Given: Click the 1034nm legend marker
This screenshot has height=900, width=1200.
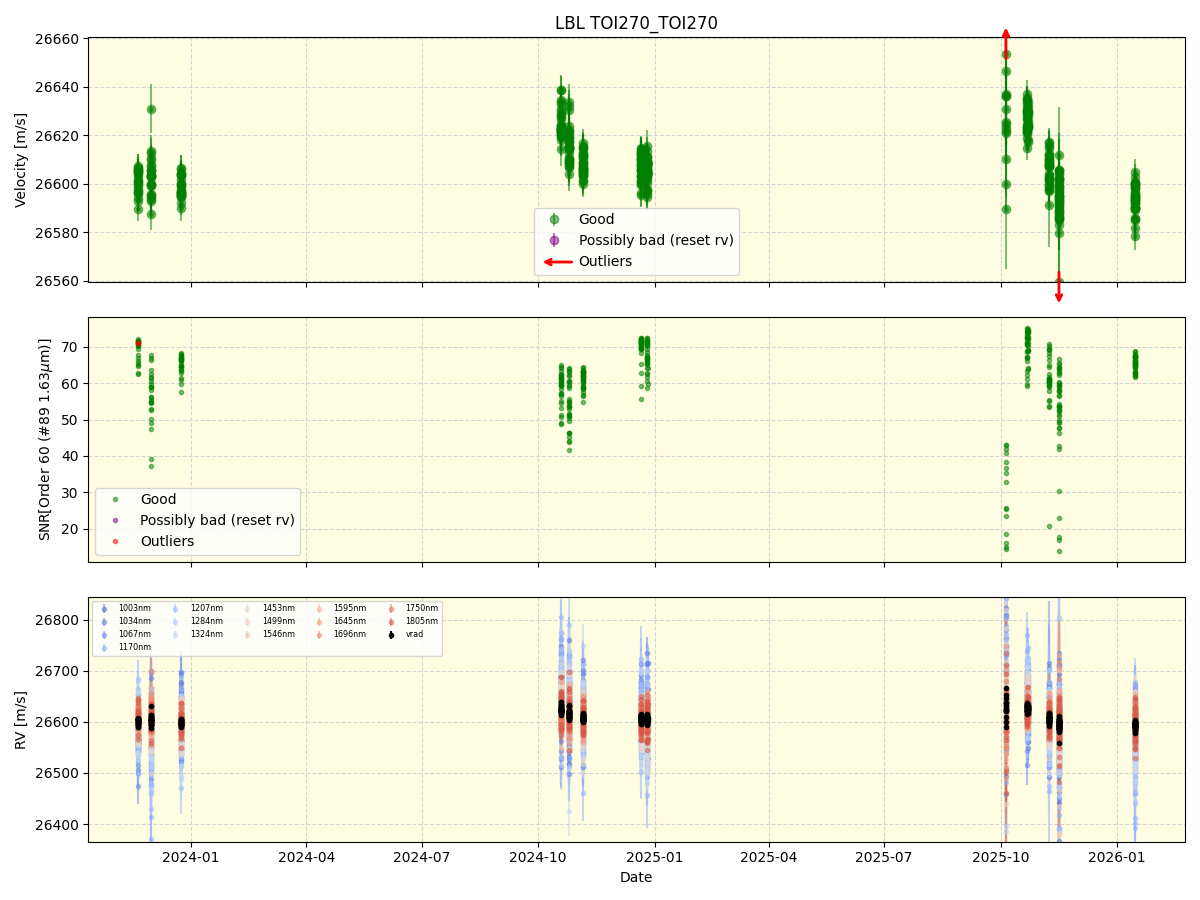Looking at the screenshot, I should pos(104,621).
